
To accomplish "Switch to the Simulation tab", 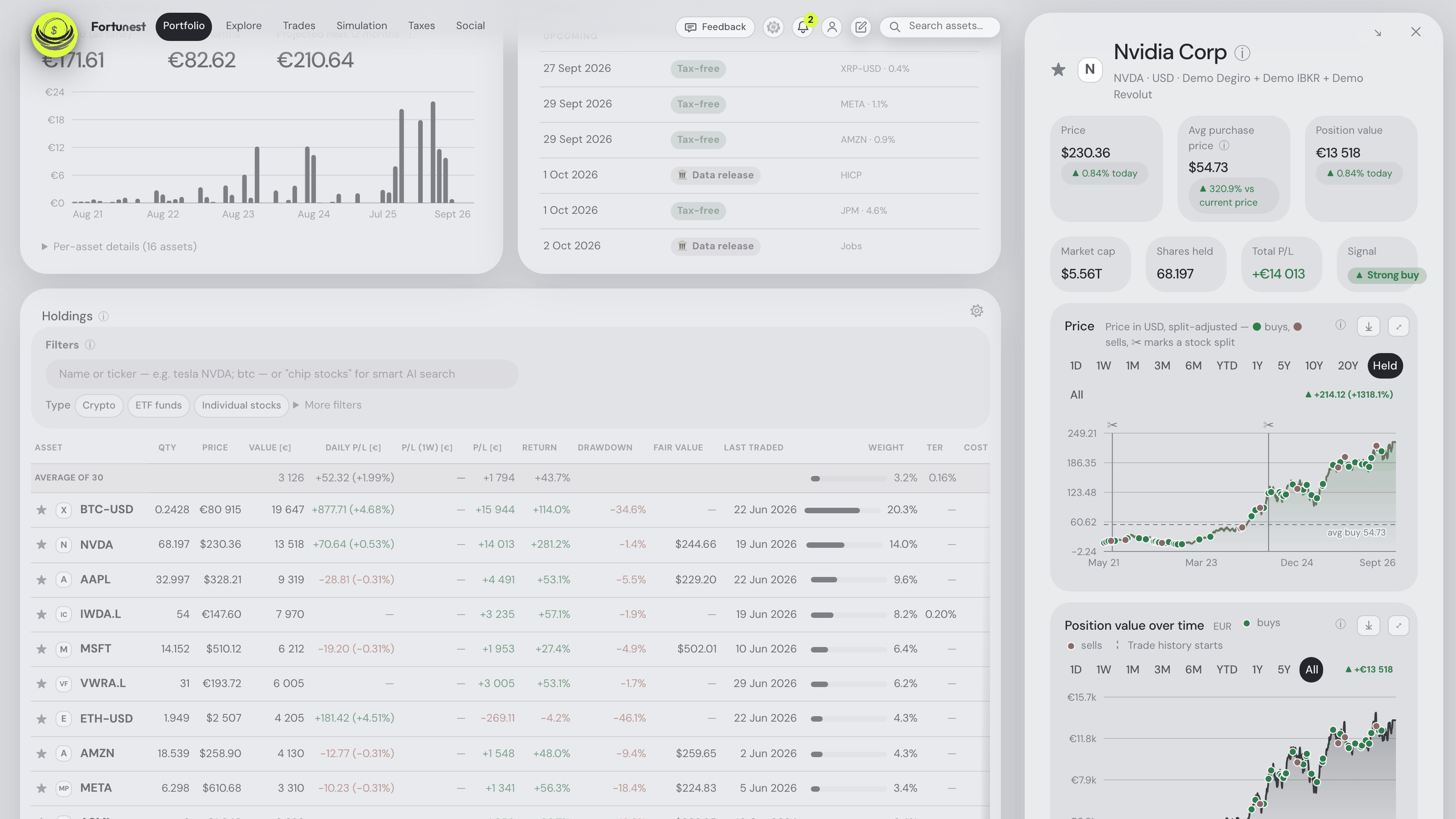I will click(x=362, y=26).
